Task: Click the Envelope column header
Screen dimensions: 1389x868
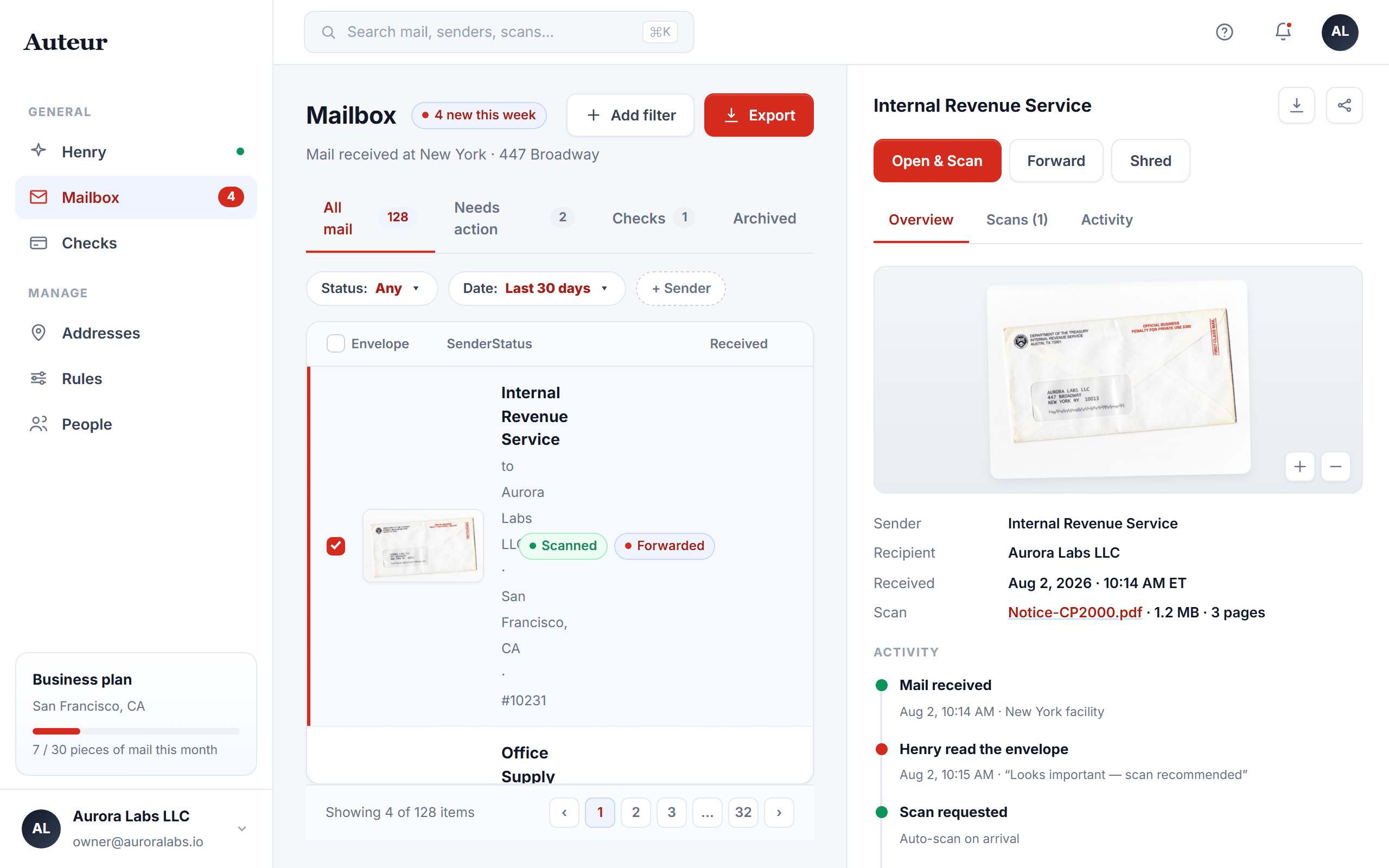Action: 380,343
